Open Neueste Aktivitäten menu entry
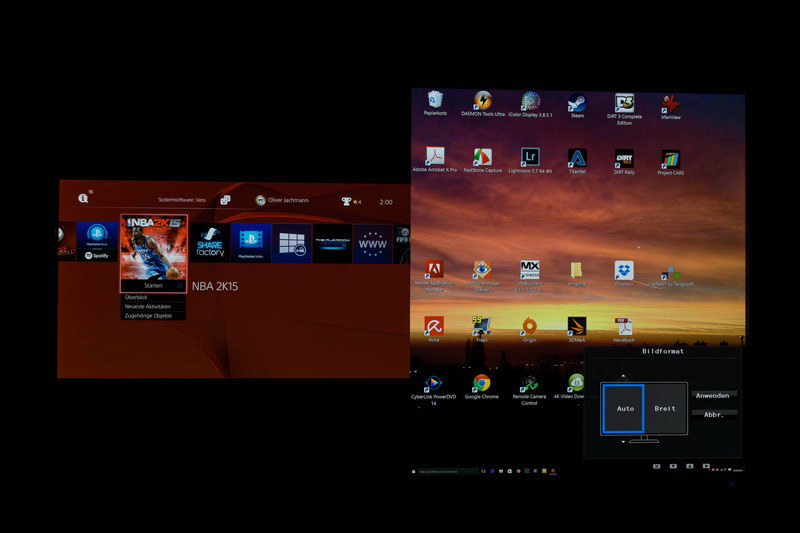800x533 pixels. point(153,307)
